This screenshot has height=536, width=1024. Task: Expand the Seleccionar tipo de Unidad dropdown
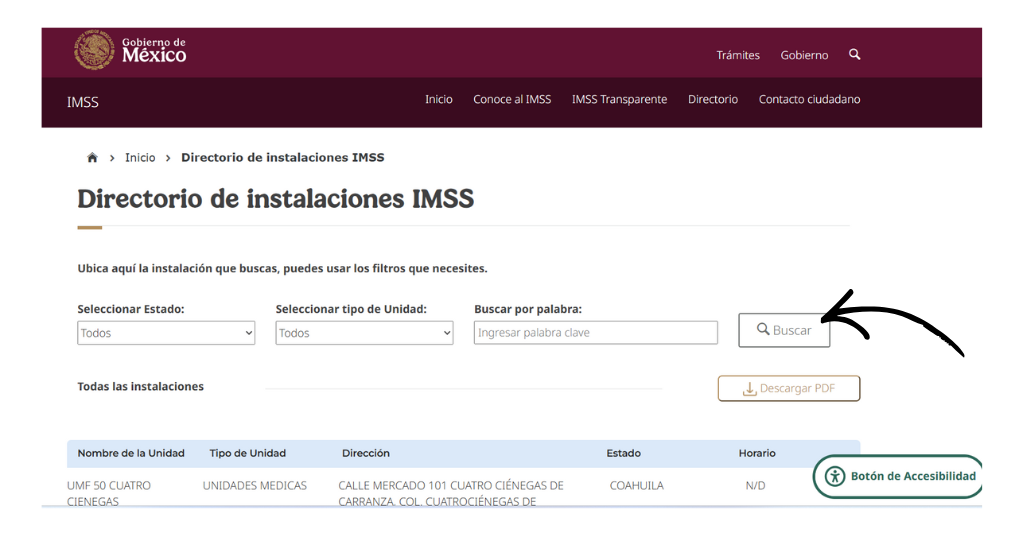[x=364, y=333]
